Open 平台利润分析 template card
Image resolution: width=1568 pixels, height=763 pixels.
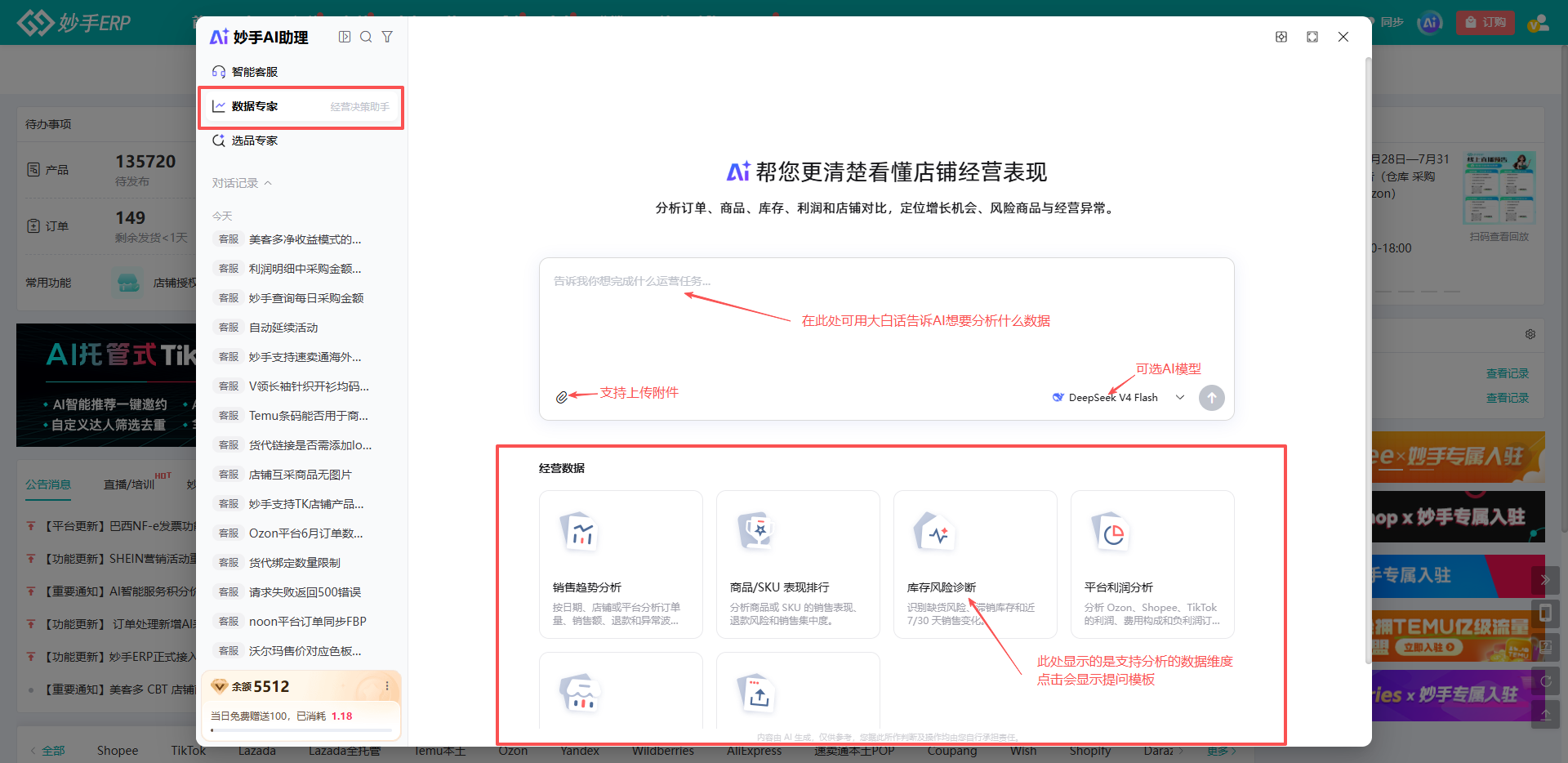tap(1152, 564)
